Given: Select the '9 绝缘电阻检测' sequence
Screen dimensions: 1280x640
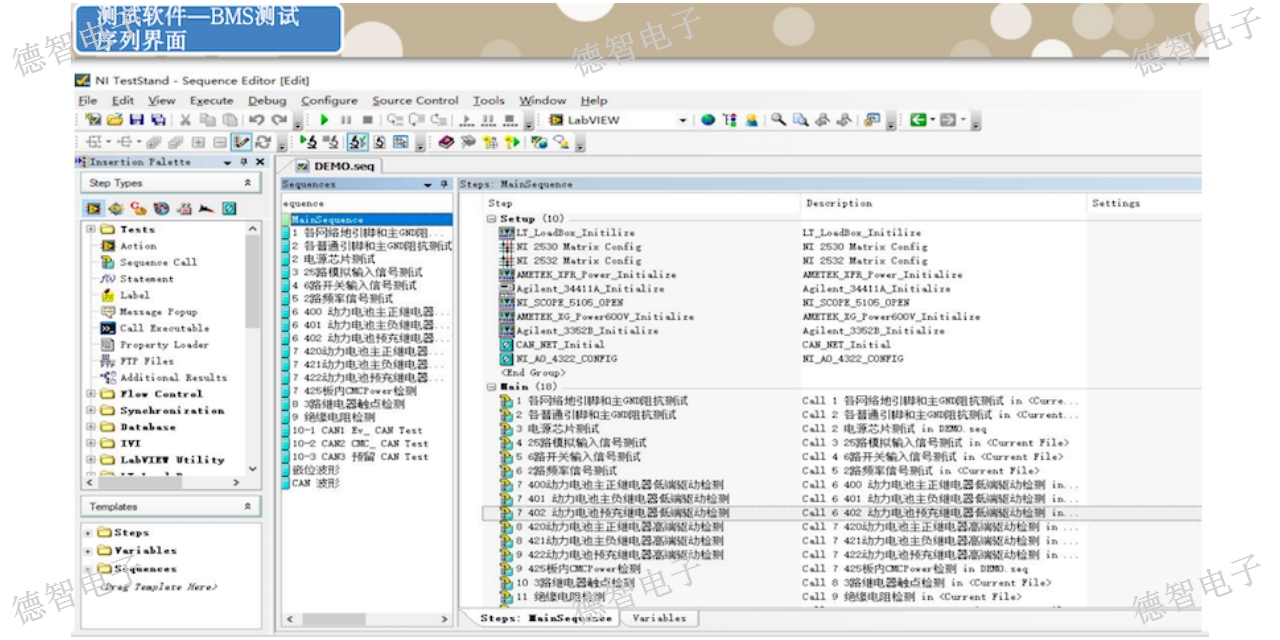Looking at the screenshot, I should point(334,418).
